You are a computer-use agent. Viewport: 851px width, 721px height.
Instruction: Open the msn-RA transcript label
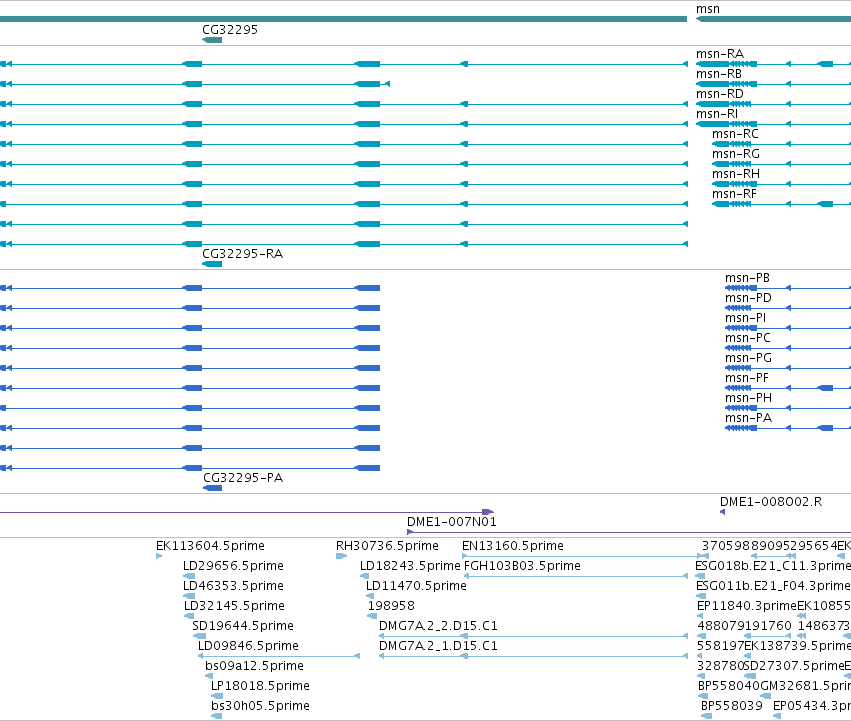[x=720, y=54]
